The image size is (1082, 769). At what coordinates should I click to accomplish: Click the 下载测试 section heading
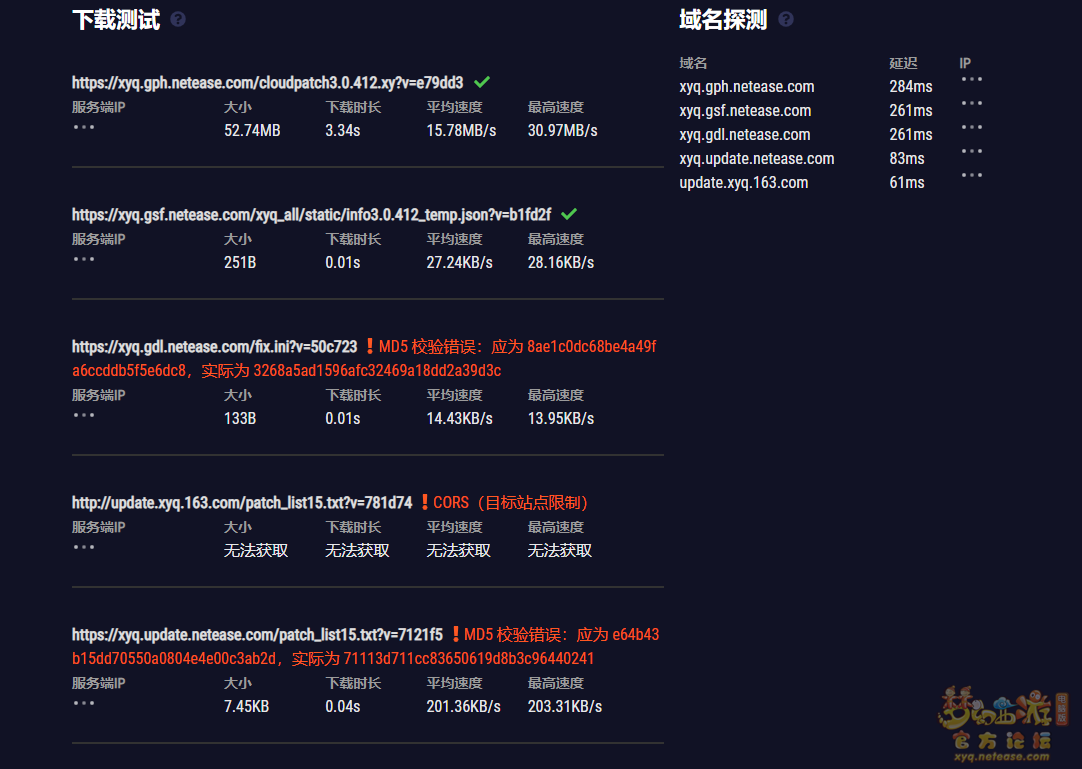[x=116, y=19]
